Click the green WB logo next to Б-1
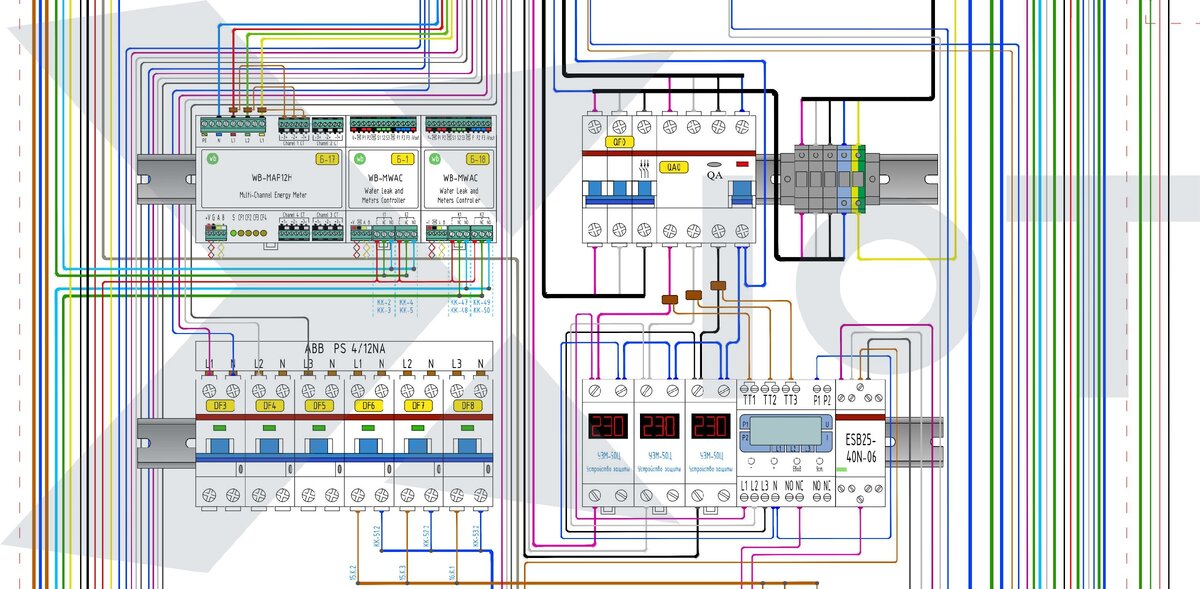This screenshot has height=589, width=1200. coord(361,159)
